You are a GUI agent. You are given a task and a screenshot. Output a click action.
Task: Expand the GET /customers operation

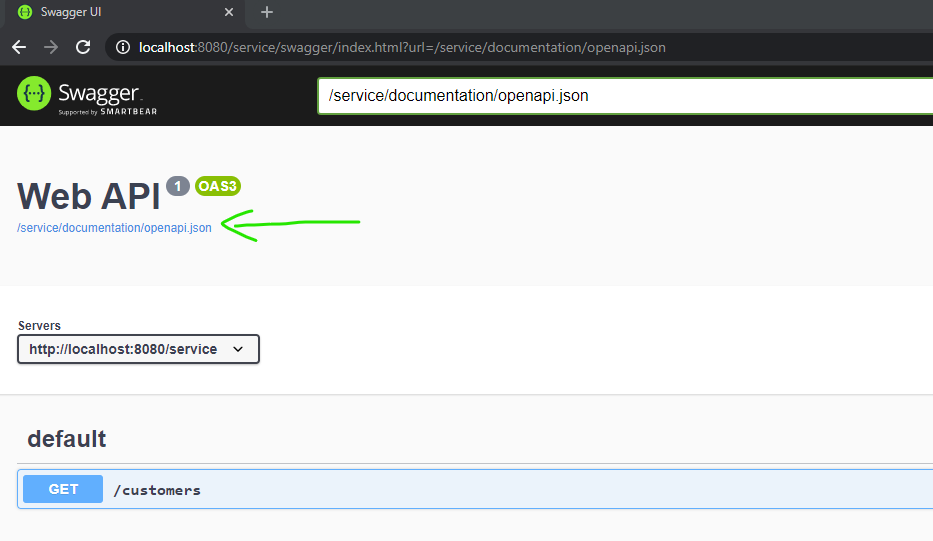pyautogui.click(x=475, y=489)
